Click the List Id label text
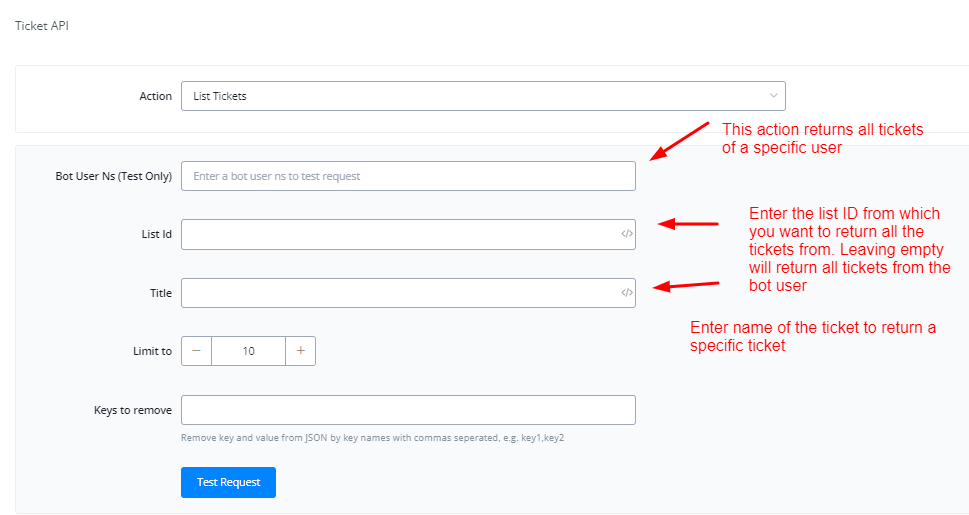969x515 pixels. click(156, 234)
